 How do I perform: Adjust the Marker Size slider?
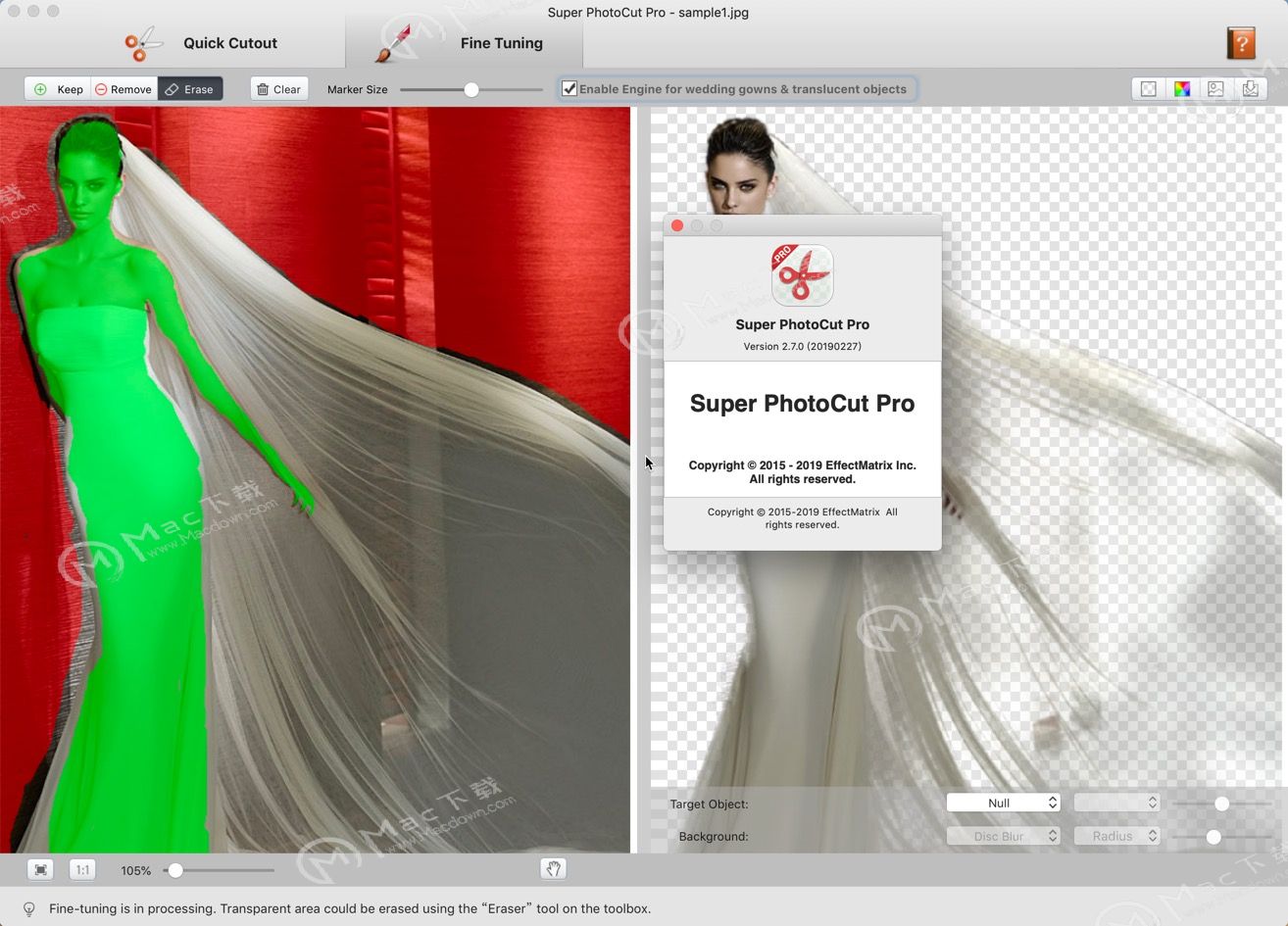[x=471, y=89]
